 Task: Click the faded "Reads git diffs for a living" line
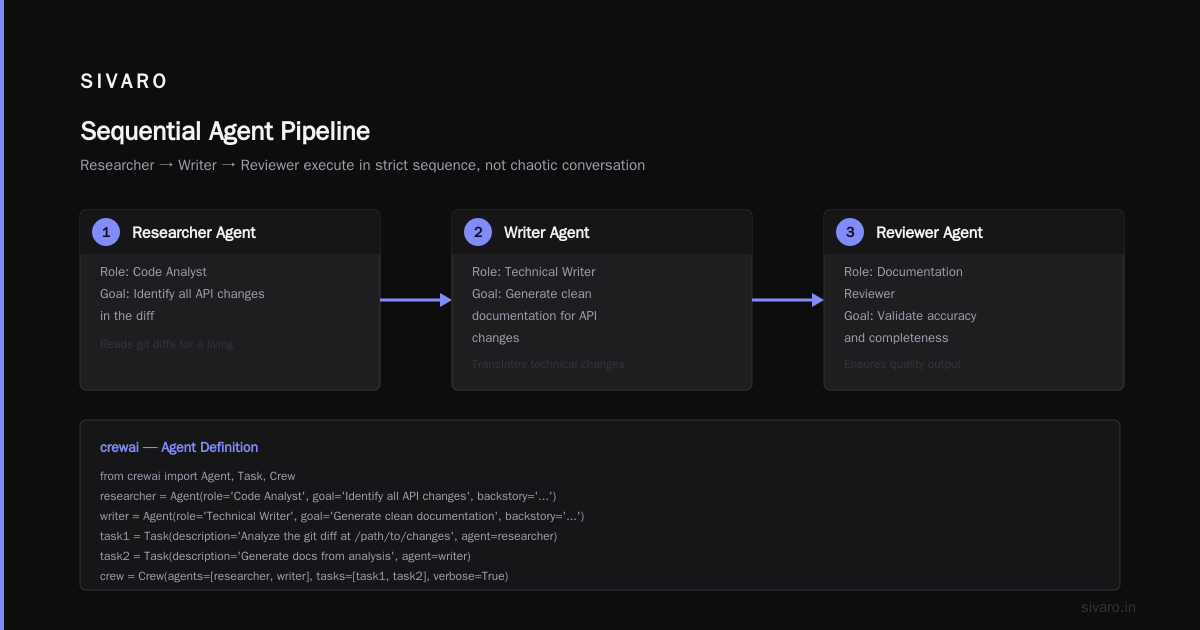(x=166, y=344)
